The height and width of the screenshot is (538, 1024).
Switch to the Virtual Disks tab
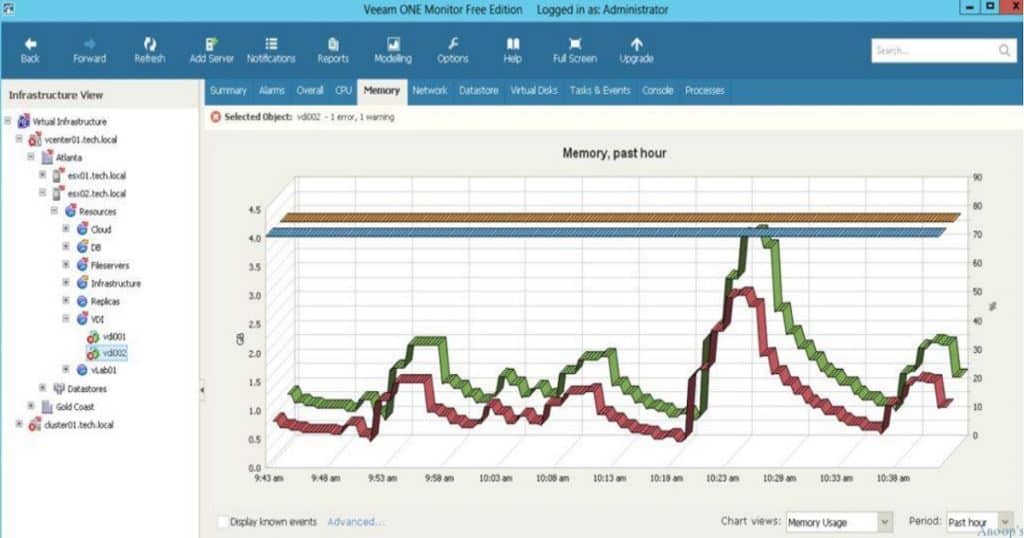[x=534, y=91]
